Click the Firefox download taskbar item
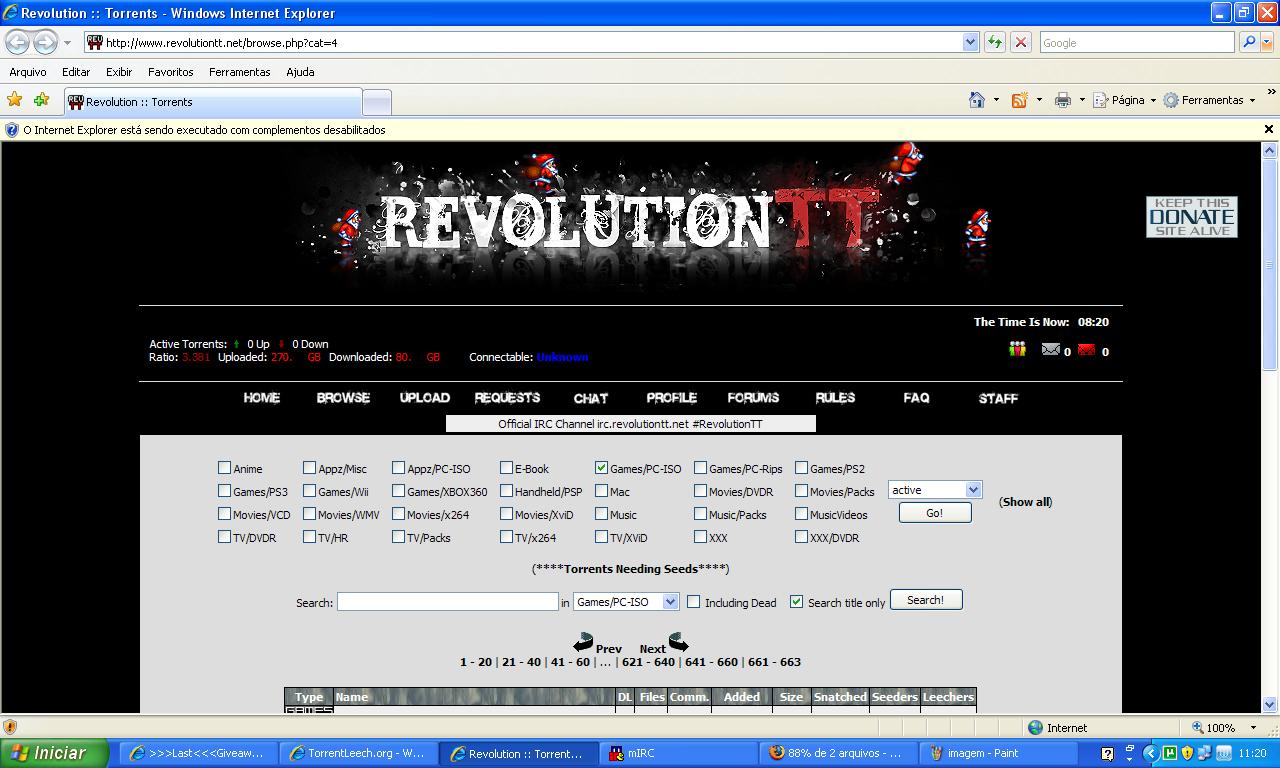The width and height of the screenshot is (1280, 768). pyautogui.click(x=836, y=754)
